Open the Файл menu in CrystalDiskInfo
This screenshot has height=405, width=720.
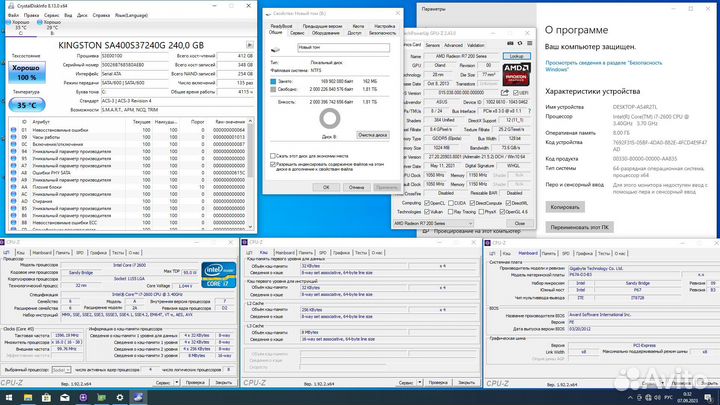[x=13, y=15]
